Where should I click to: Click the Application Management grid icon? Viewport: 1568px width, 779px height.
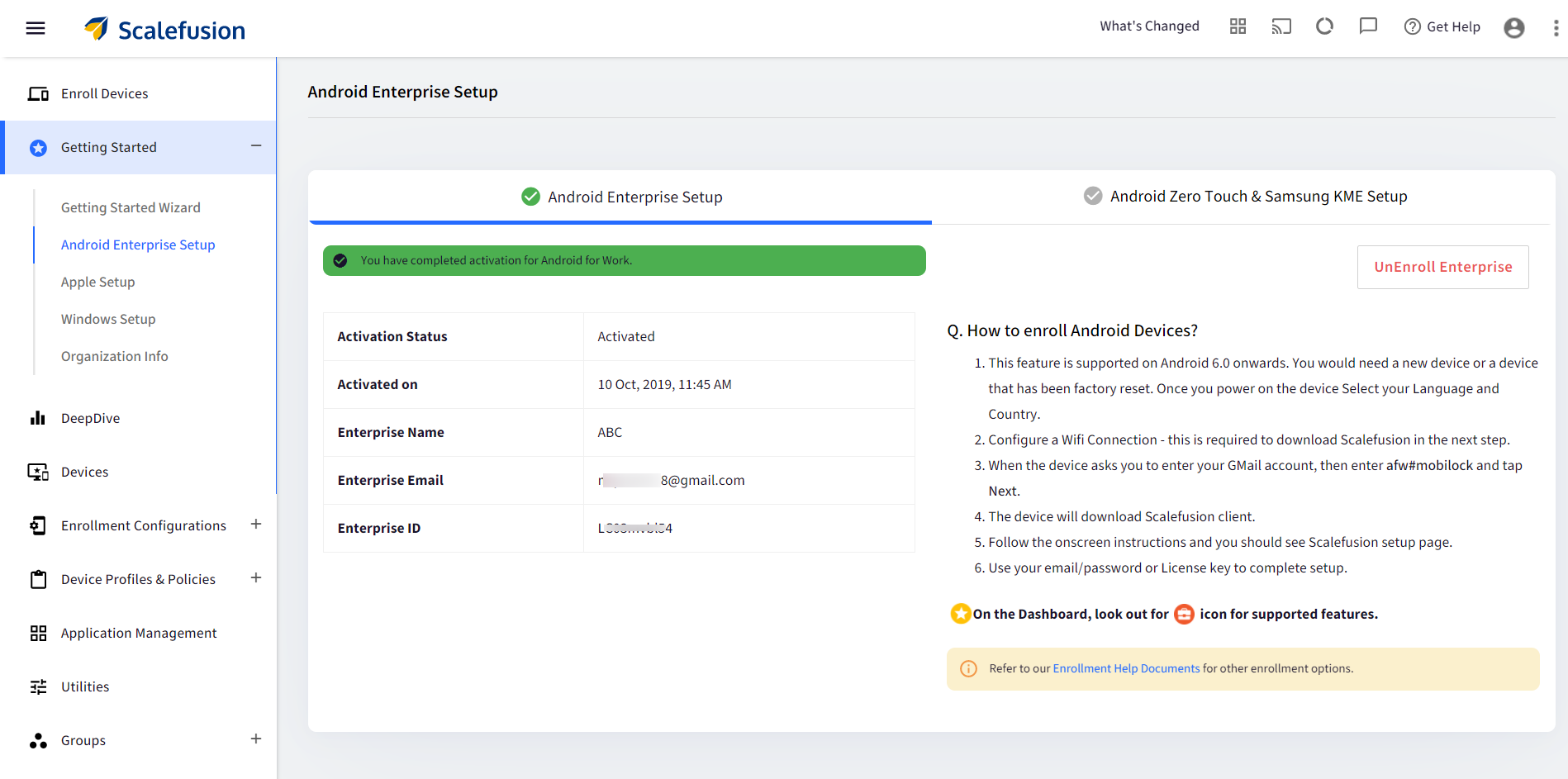(x=38, y=633)
